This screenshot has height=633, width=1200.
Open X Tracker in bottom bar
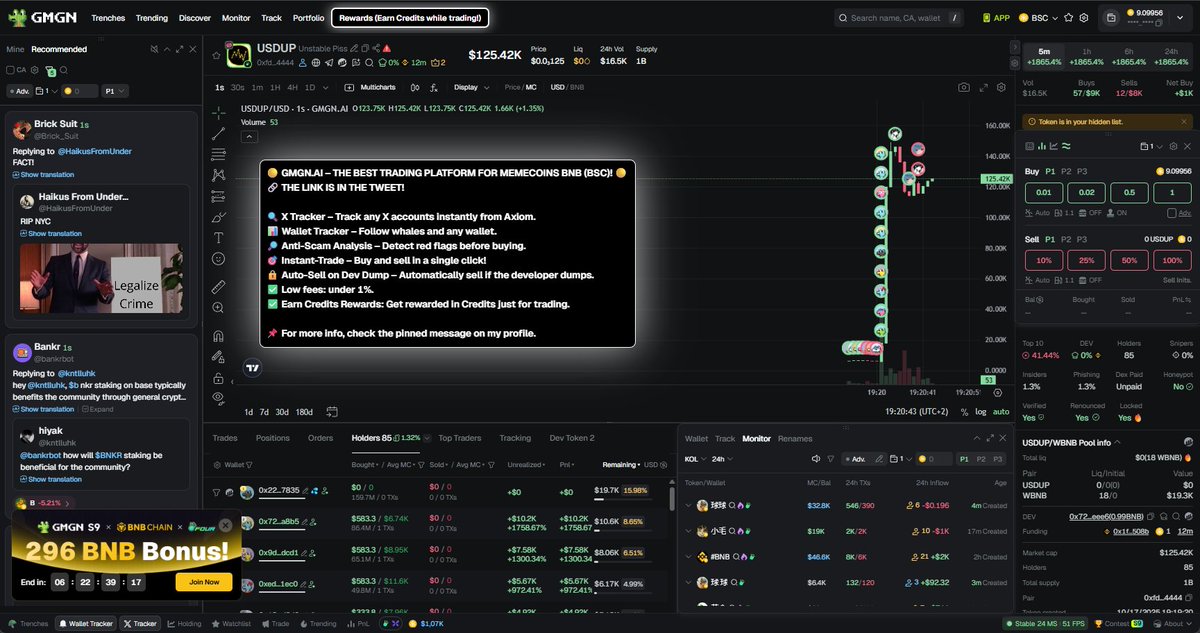[140, 623]
